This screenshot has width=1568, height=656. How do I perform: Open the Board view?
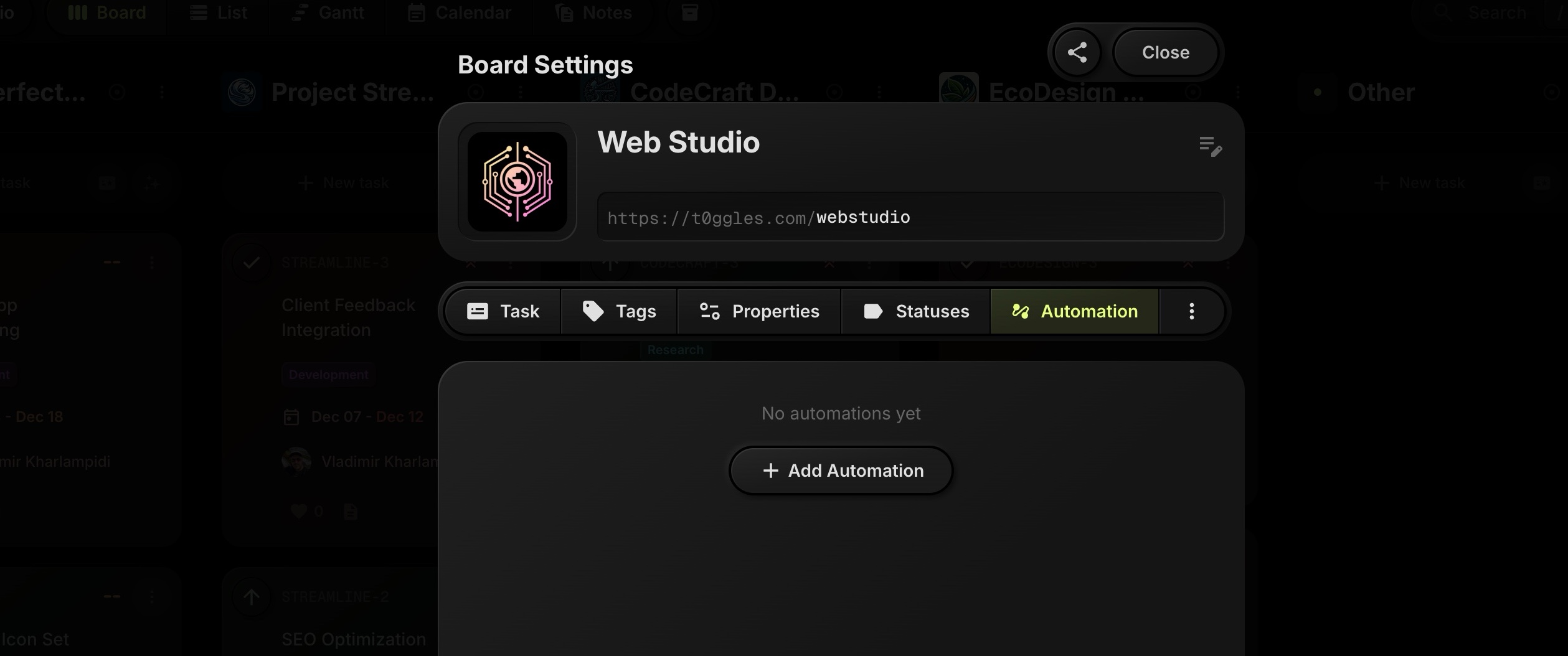pyautogui.click(x=106, y=12)
